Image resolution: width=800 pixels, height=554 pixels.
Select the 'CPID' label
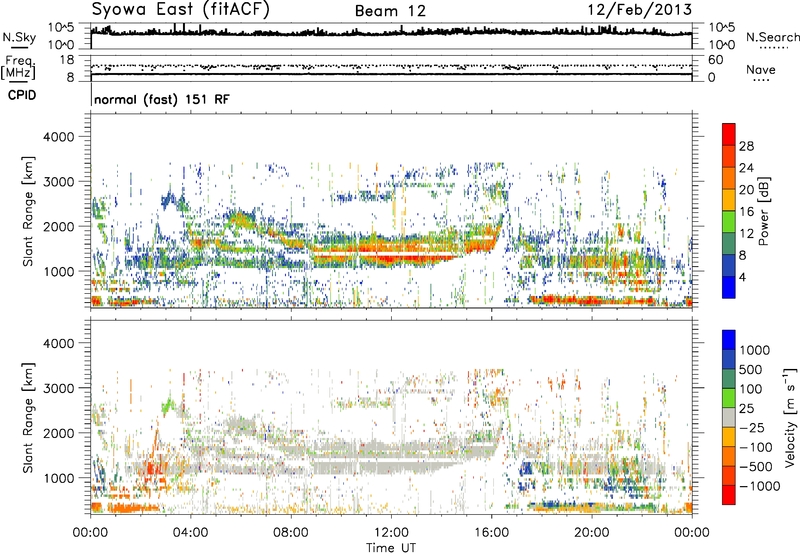22,95
